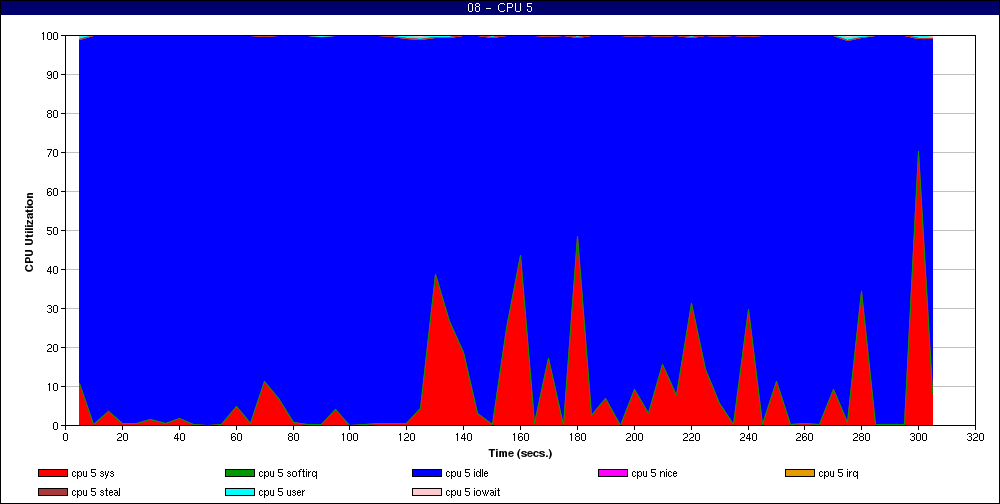Click the cyan cpu 5 user legend swatch
This screenshot has height=504, width=1000.
point(239,493)
